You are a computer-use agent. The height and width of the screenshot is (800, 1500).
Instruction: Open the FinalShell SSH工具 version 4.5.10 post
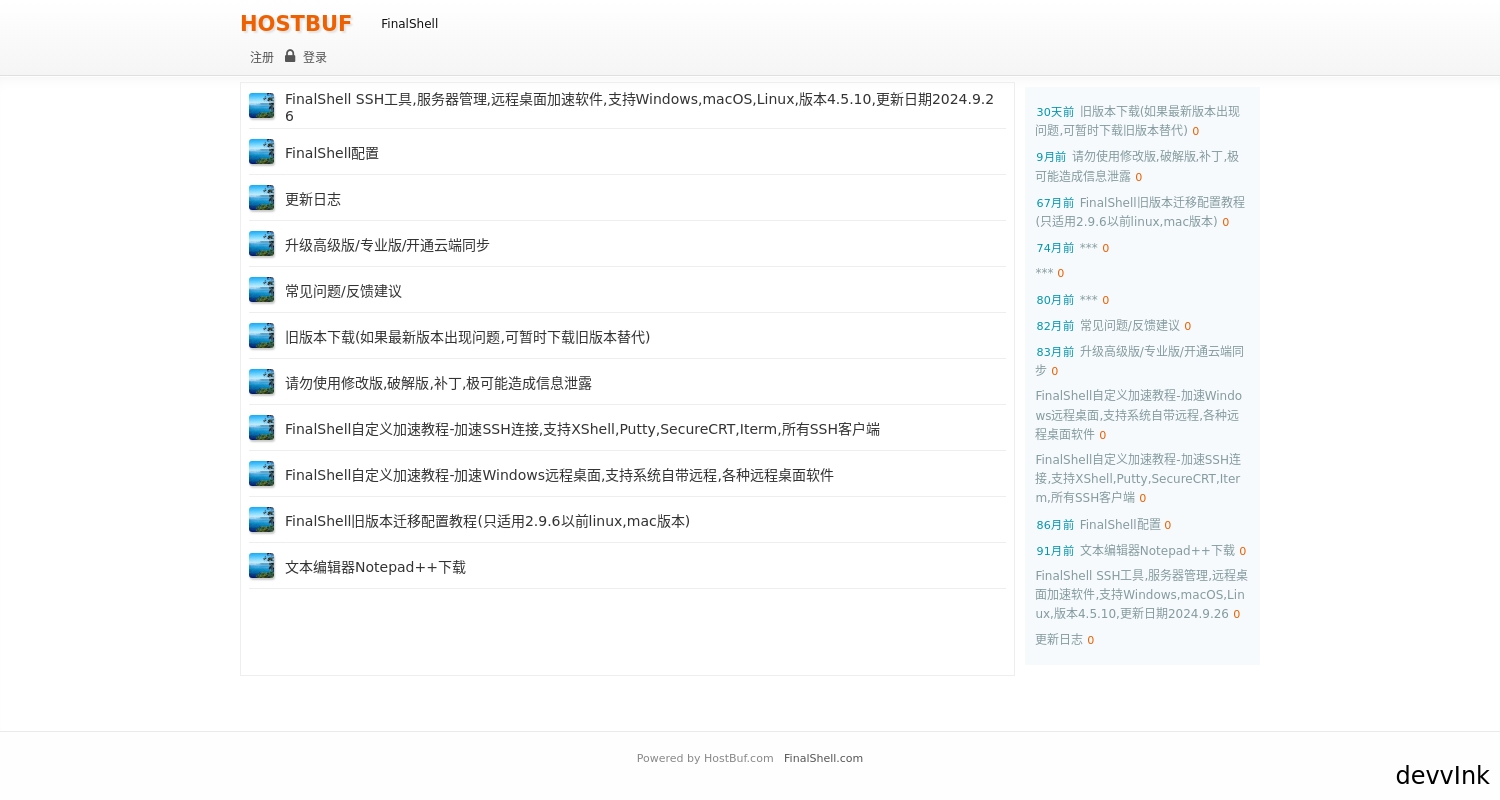640,107
